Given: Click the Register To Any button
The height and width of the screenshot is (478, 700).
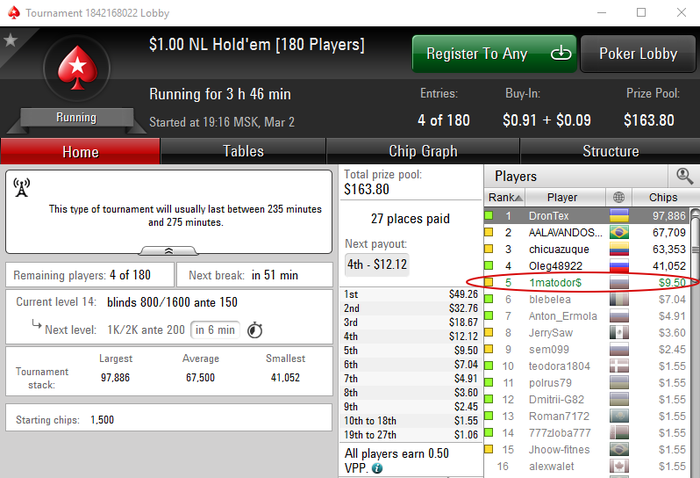Looking at the screenshot, I should 494,54.
